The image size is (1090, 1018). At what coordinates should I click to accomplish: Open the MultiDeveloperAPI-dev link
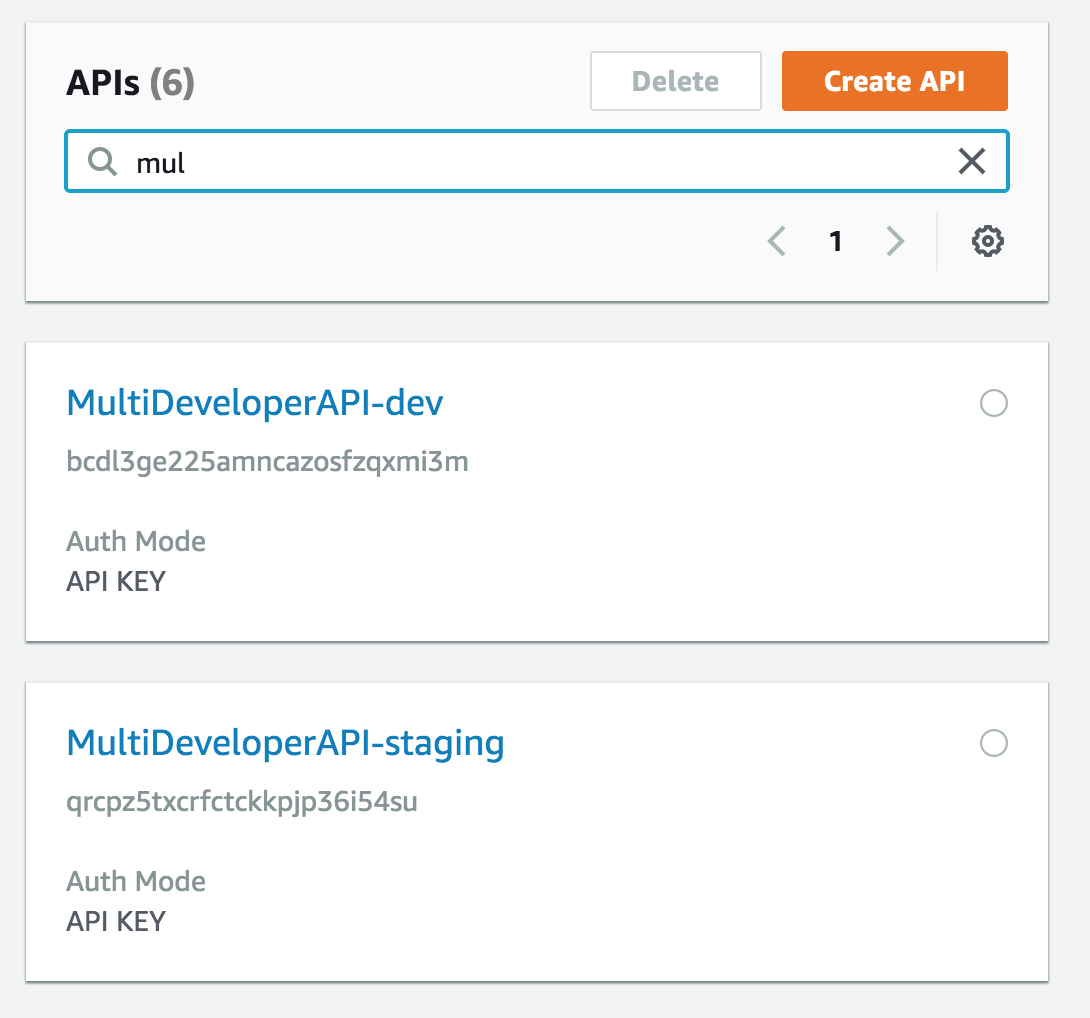[x=255, y=403]
